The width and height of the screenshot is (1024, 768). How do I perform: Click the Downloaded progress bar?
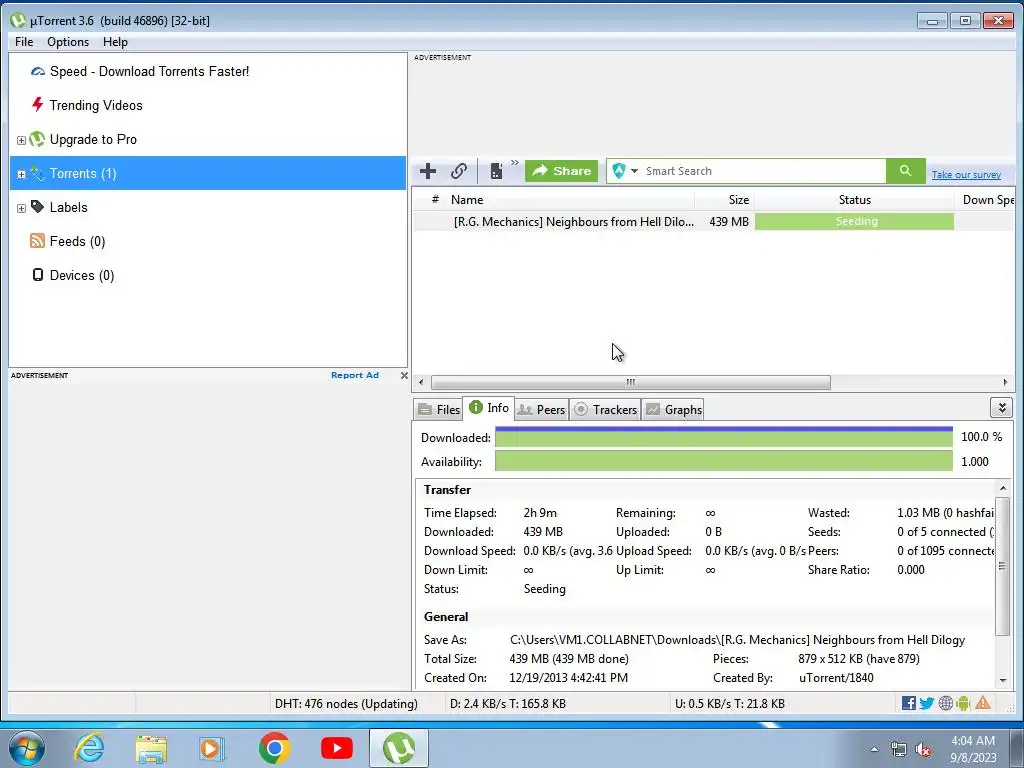[x=724, y=437]
